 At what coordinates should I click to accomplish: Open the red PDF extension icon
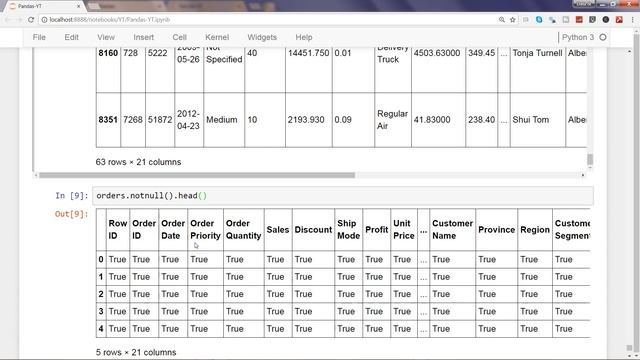619,20
